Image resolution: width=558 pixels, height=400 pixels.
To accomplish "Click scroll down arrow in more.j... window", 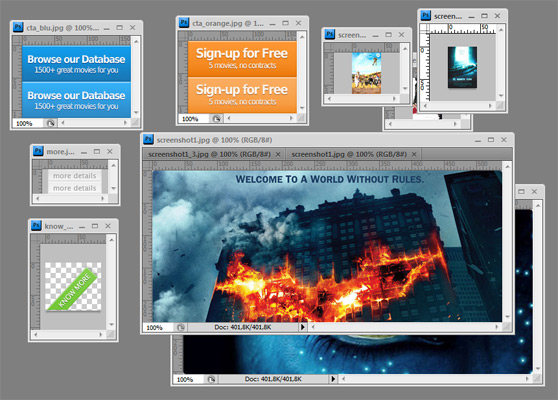I will [x=114, y=188].
